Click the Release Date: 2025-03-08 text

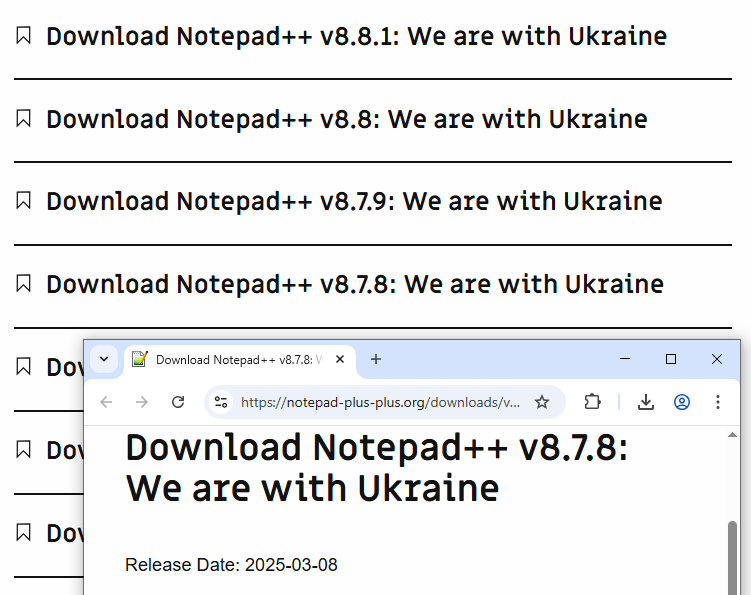click(x=231, y=565)
